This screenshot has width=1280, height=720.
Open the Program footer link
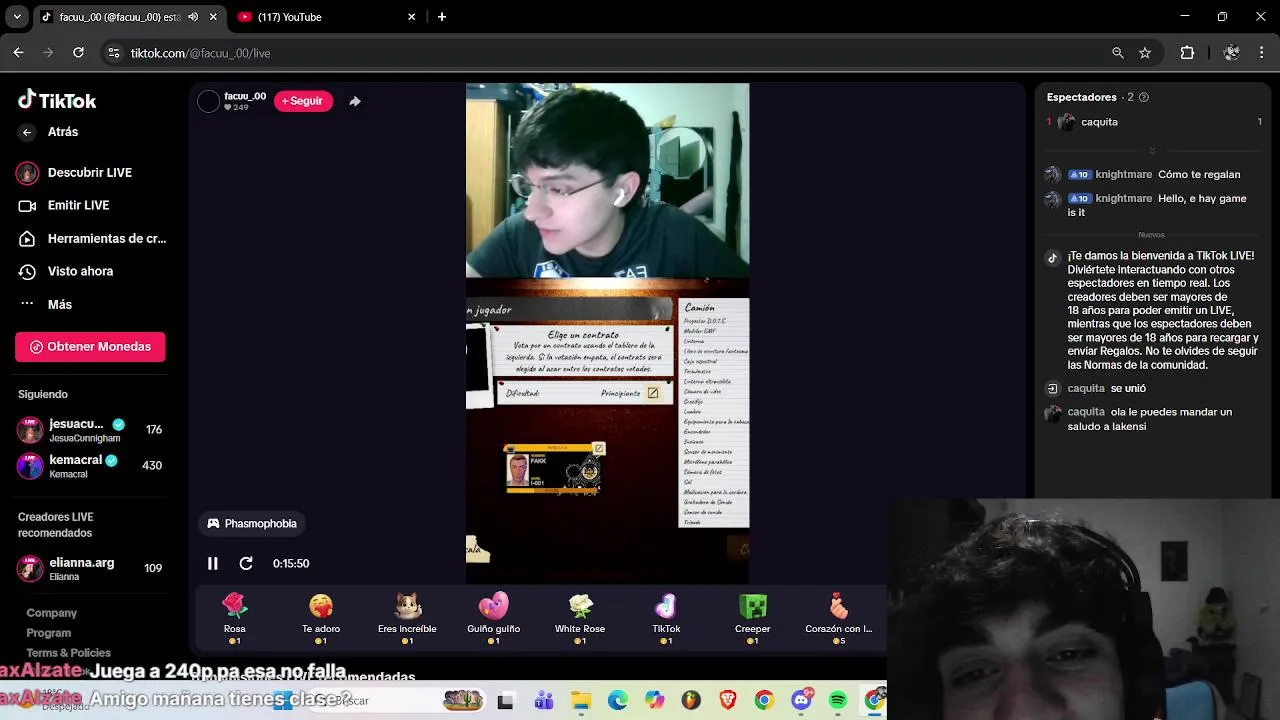pyautogui.click(x=49, y=633)
